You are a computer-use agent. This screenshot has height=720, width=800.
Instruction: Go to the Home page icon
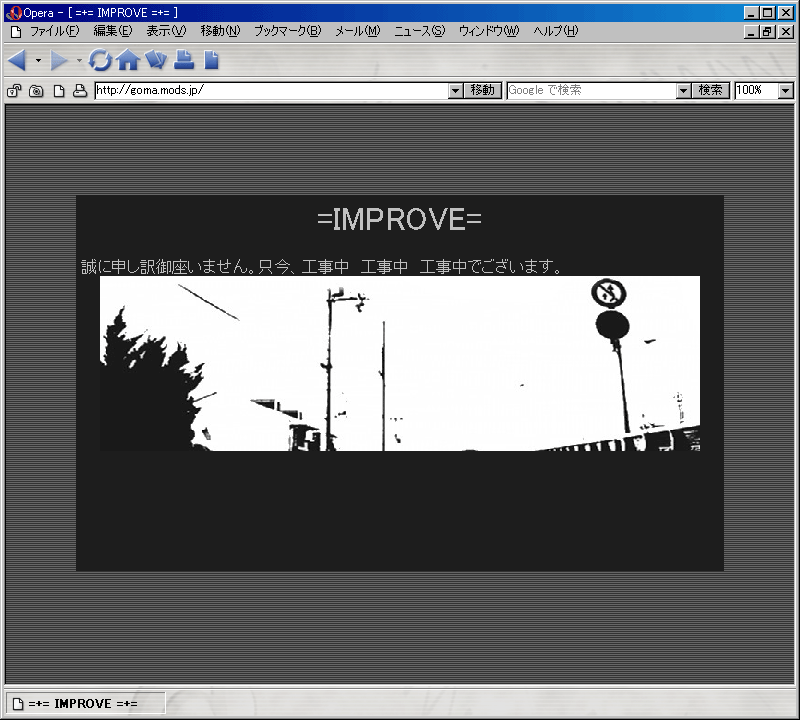[x=128, y=60]
